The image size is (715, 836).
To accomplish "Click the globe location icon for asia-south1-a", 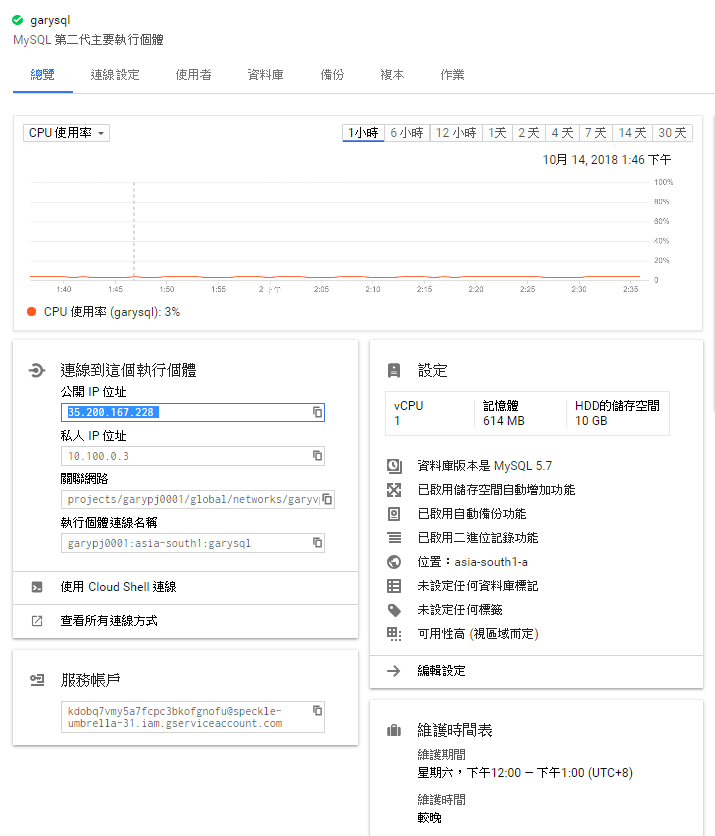I will 394,562.
